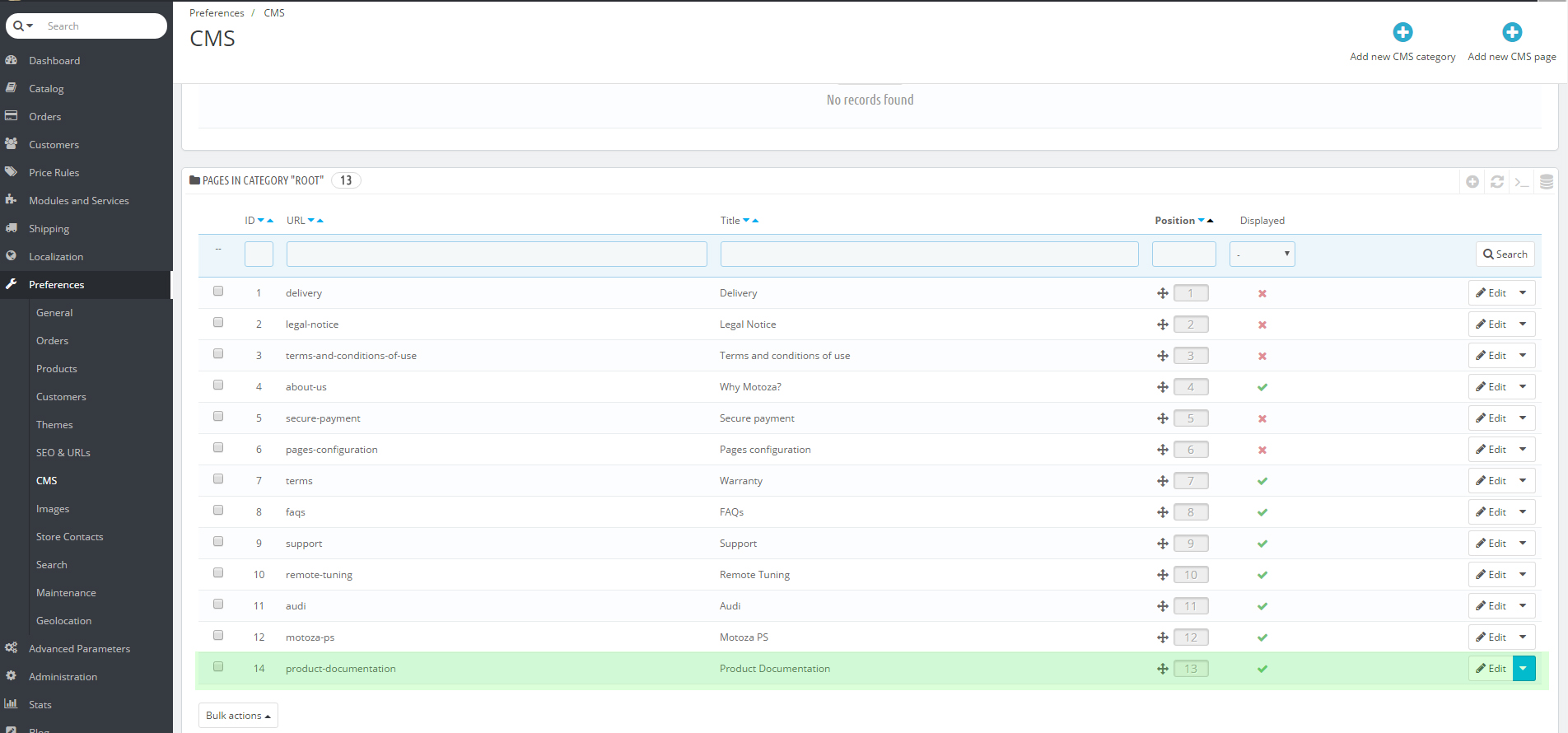Click the move handle for Why Motoza? row
Screen dimensions: 1568x733
pyautogui.click(x=1163, y=387)
